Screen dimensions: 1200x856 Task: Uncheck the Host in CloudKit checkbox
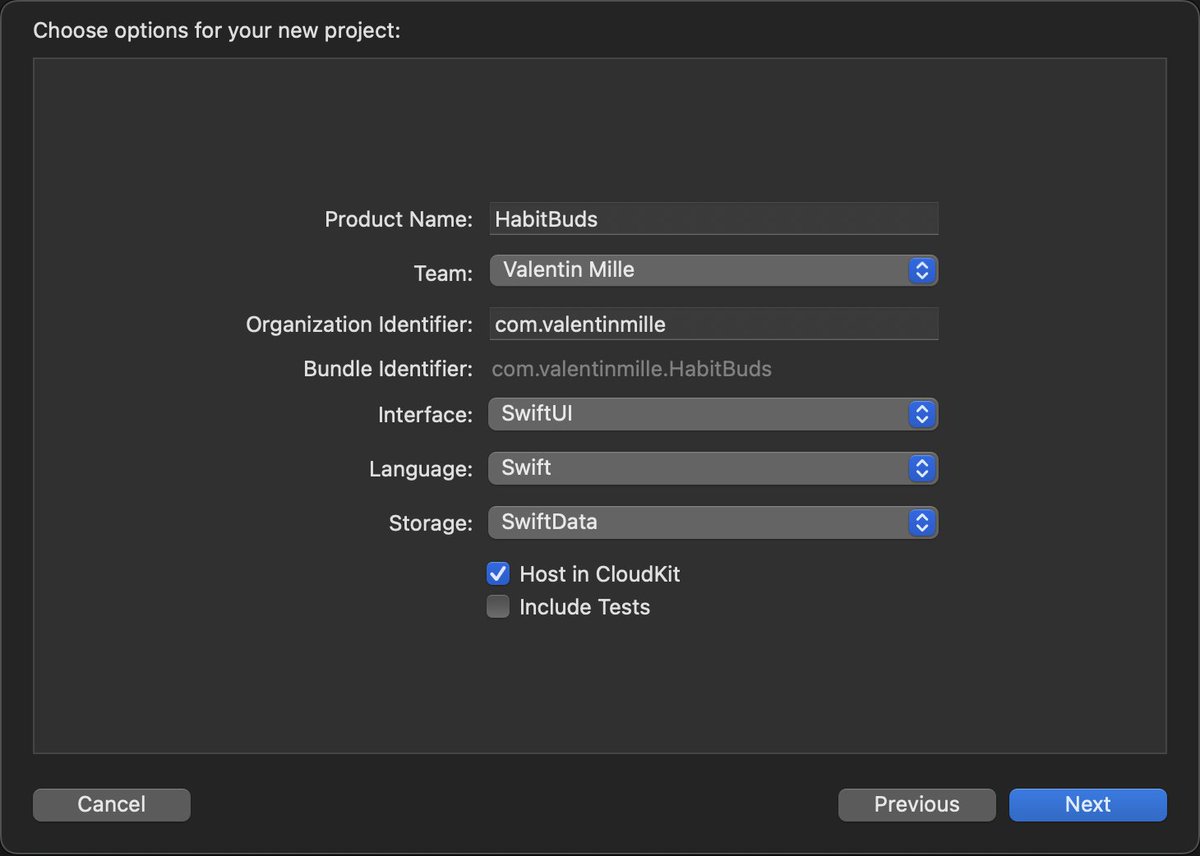pyautogui.click(x=498, y=574)
